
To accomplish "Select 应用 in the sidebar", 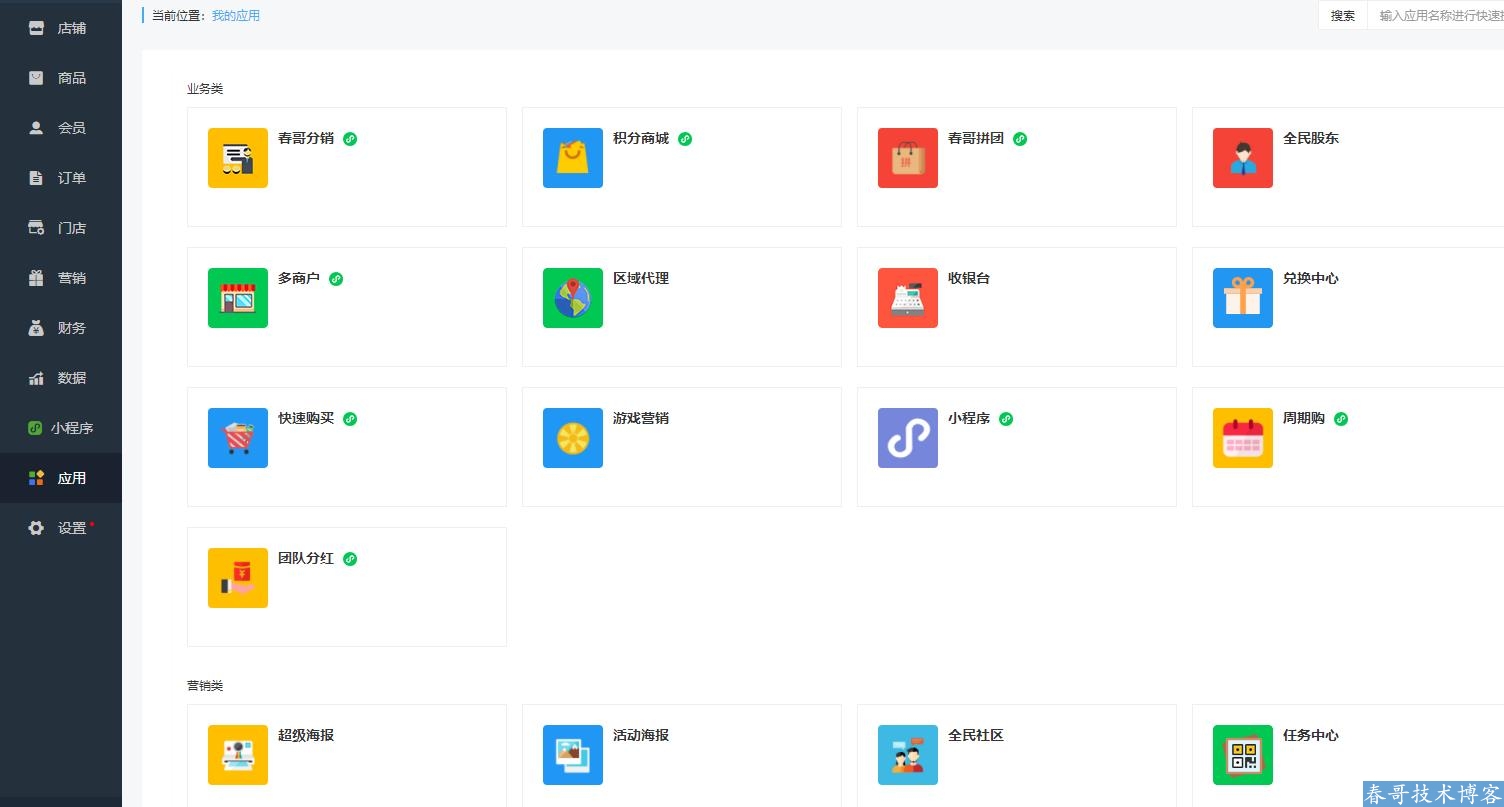I will click(61, 478).
